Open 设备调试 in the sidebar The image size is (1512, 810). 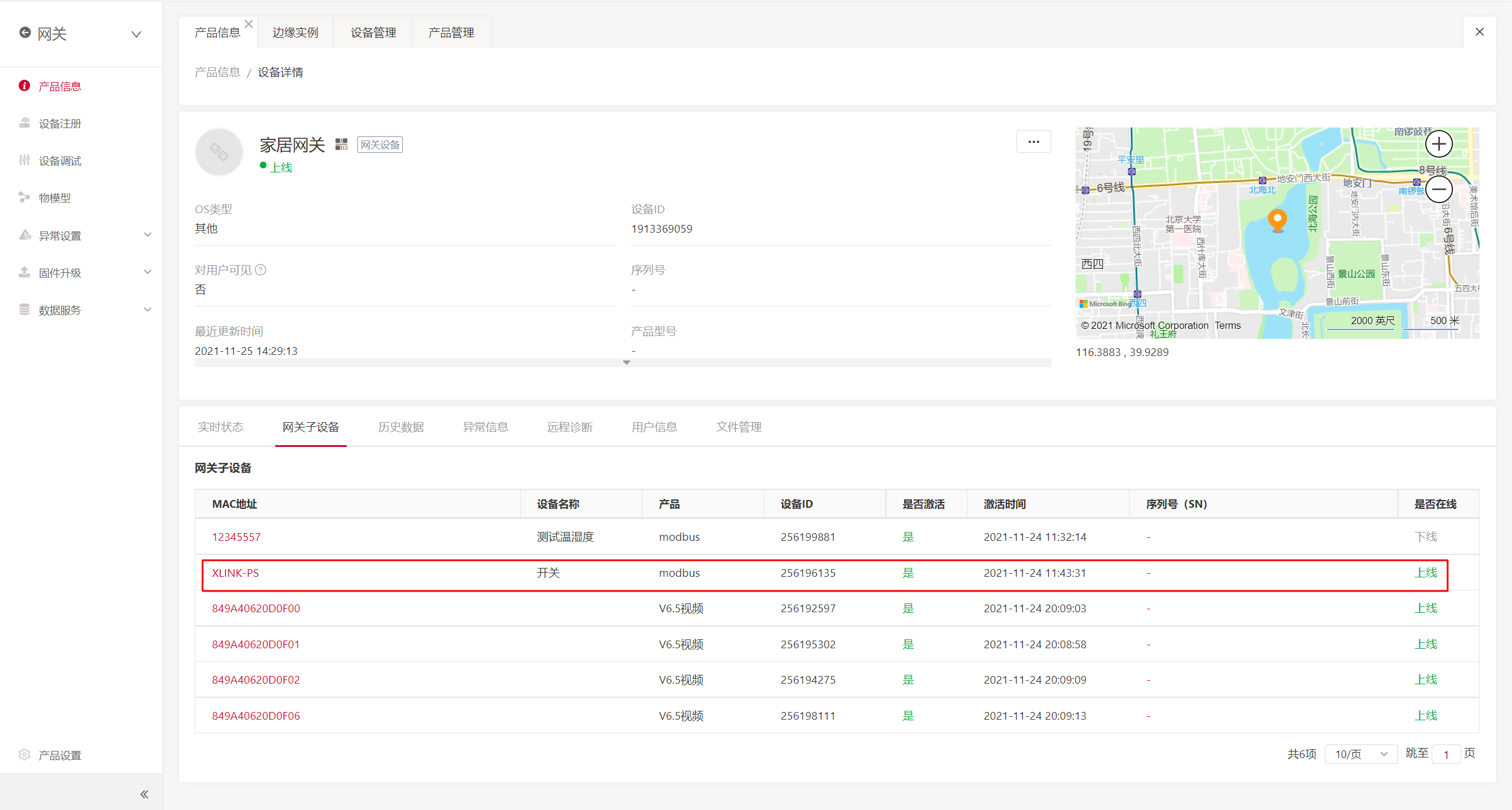(x=60, y=161)
